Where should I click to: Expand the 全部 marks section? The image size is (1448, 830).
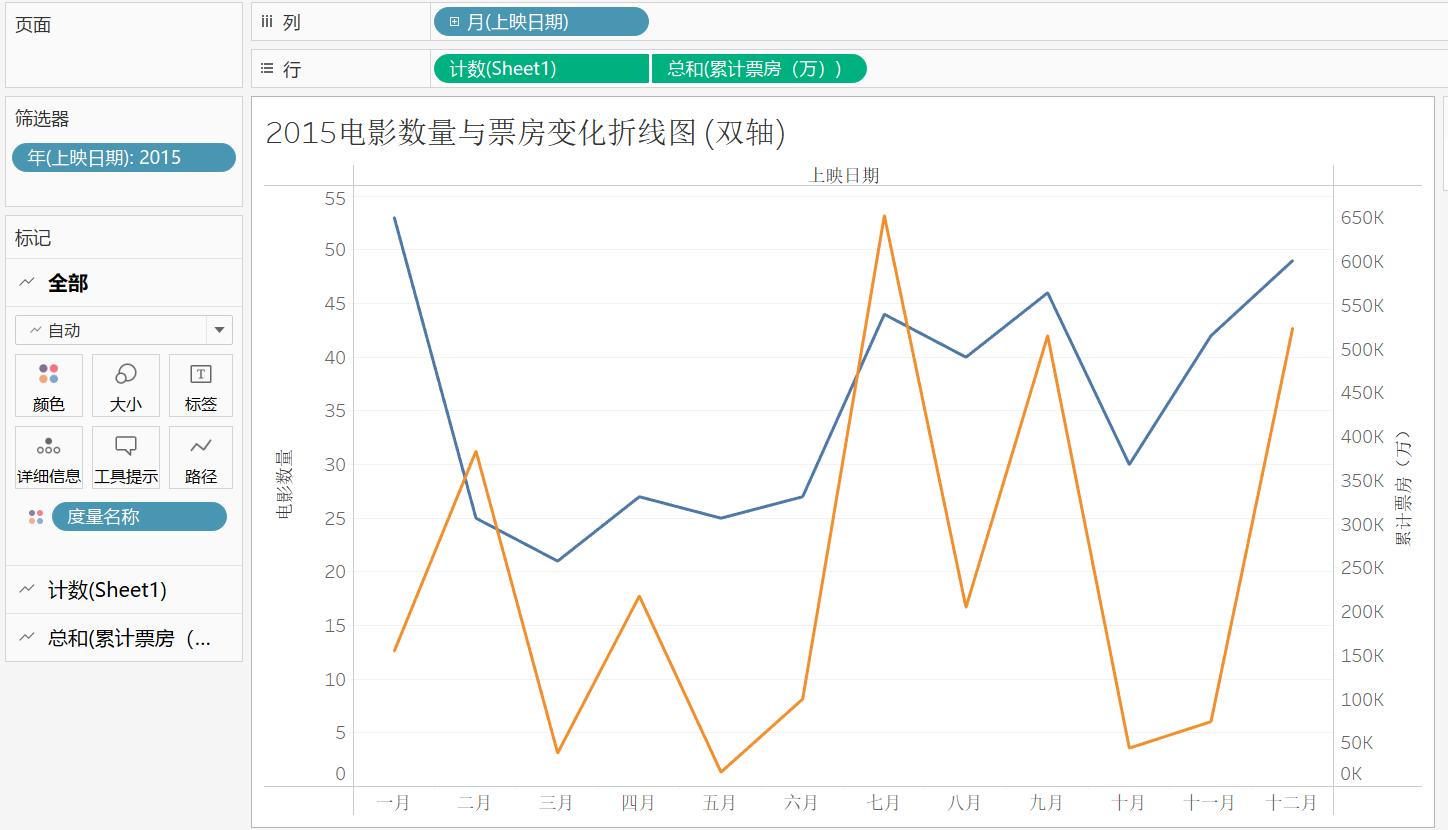click(124, 283)
